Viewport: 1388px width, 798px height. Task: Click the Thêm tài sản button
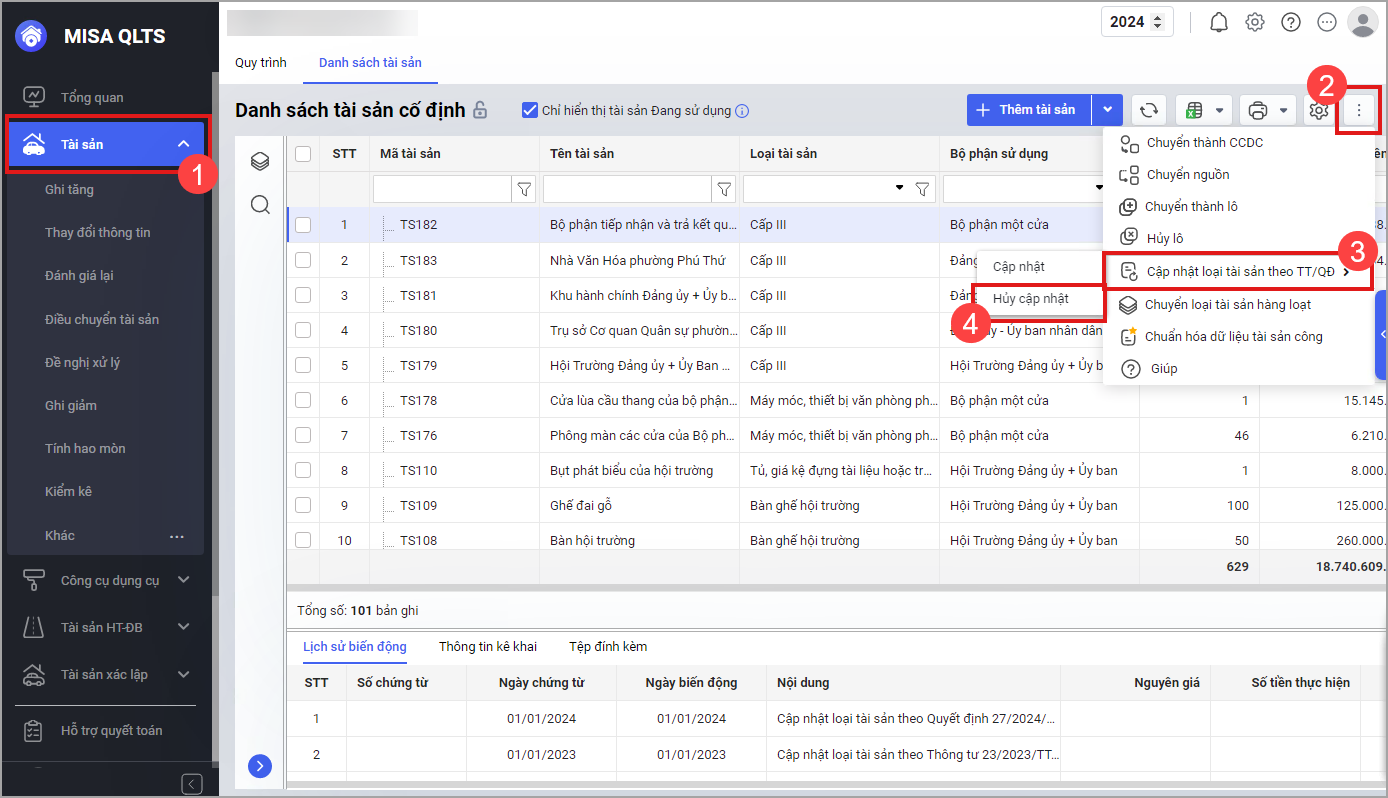(x=1028, y=110)
